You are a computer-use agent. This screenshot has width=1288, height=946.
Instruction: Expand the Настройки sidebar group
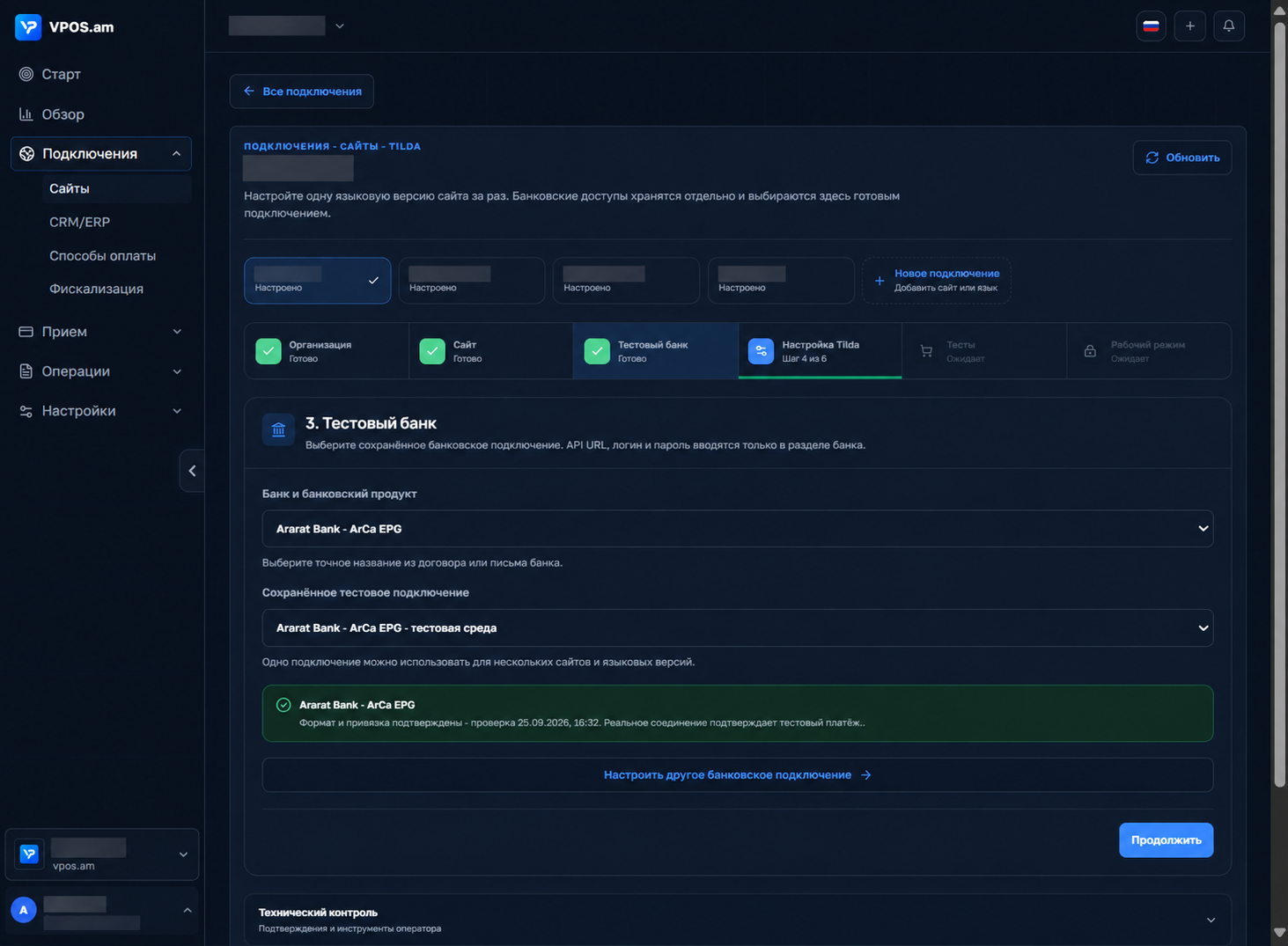[x=177, y=411]
